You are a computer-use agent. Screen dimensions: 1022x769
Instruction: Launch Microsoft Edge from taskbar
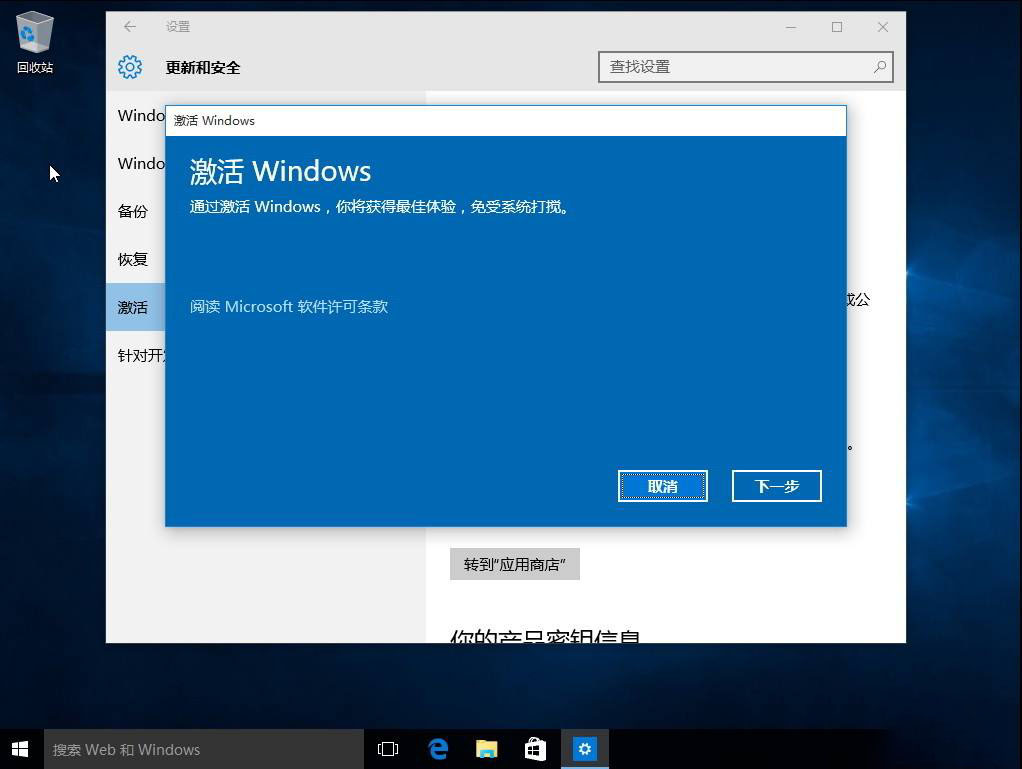pyautogui.click(x=438, y=749)
